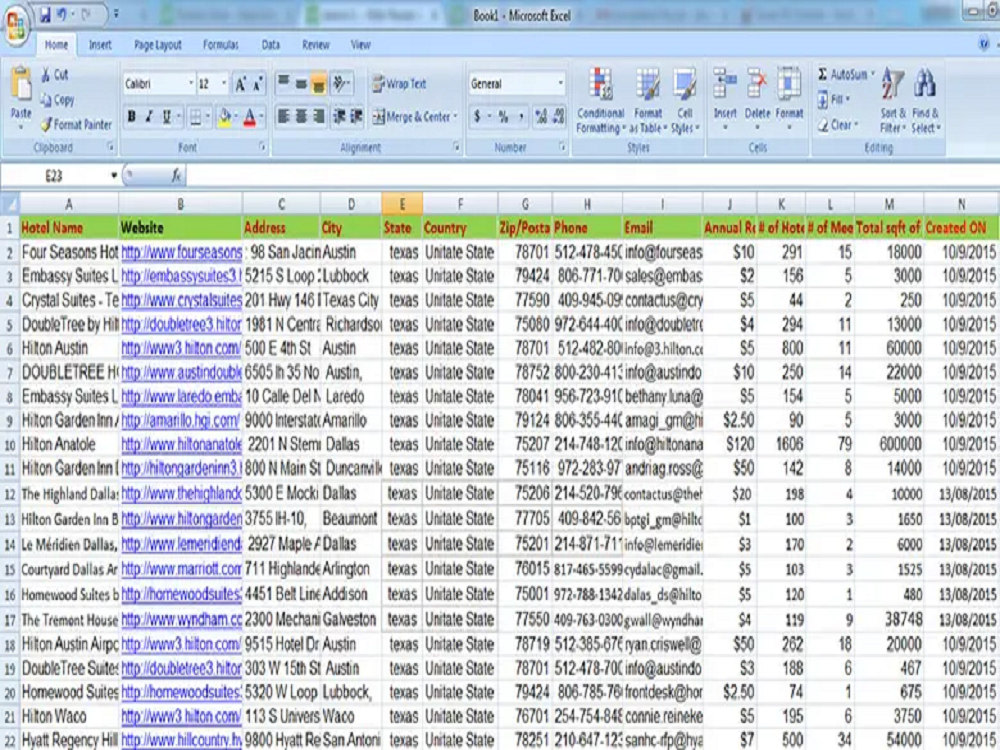
Task: Click the Orientation text angle icon
Action: [341, 83]
